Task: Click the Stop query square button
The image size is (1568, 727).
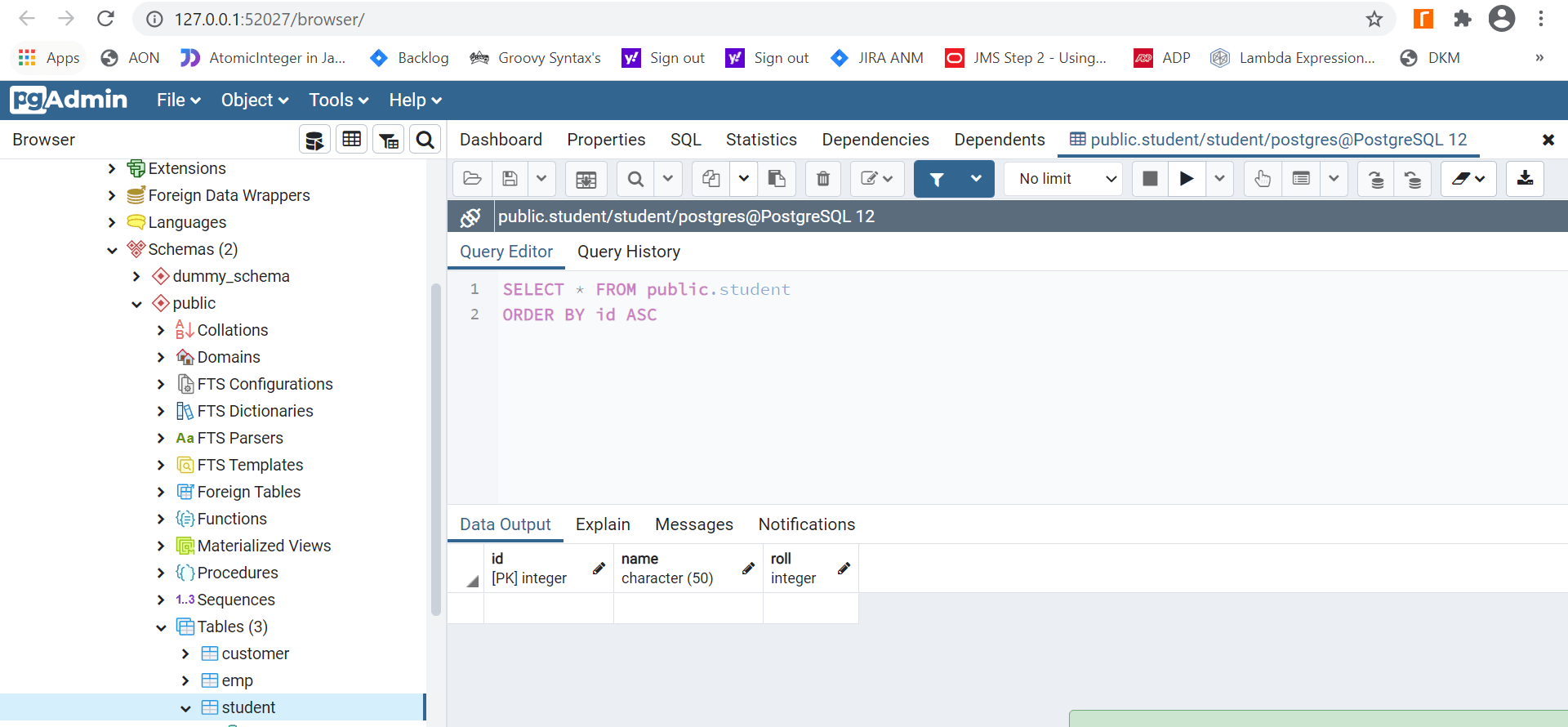Action: tap(1150, 179)
